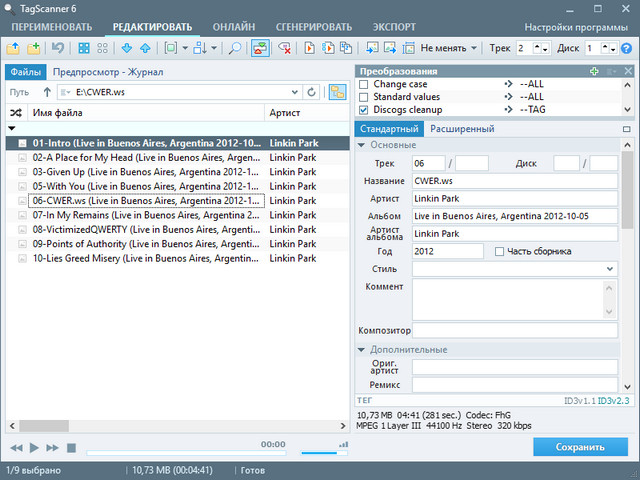This screenshot has height=480, width=640.
Task: Click the refresh icon beside the path field
Action: [312, 92]
